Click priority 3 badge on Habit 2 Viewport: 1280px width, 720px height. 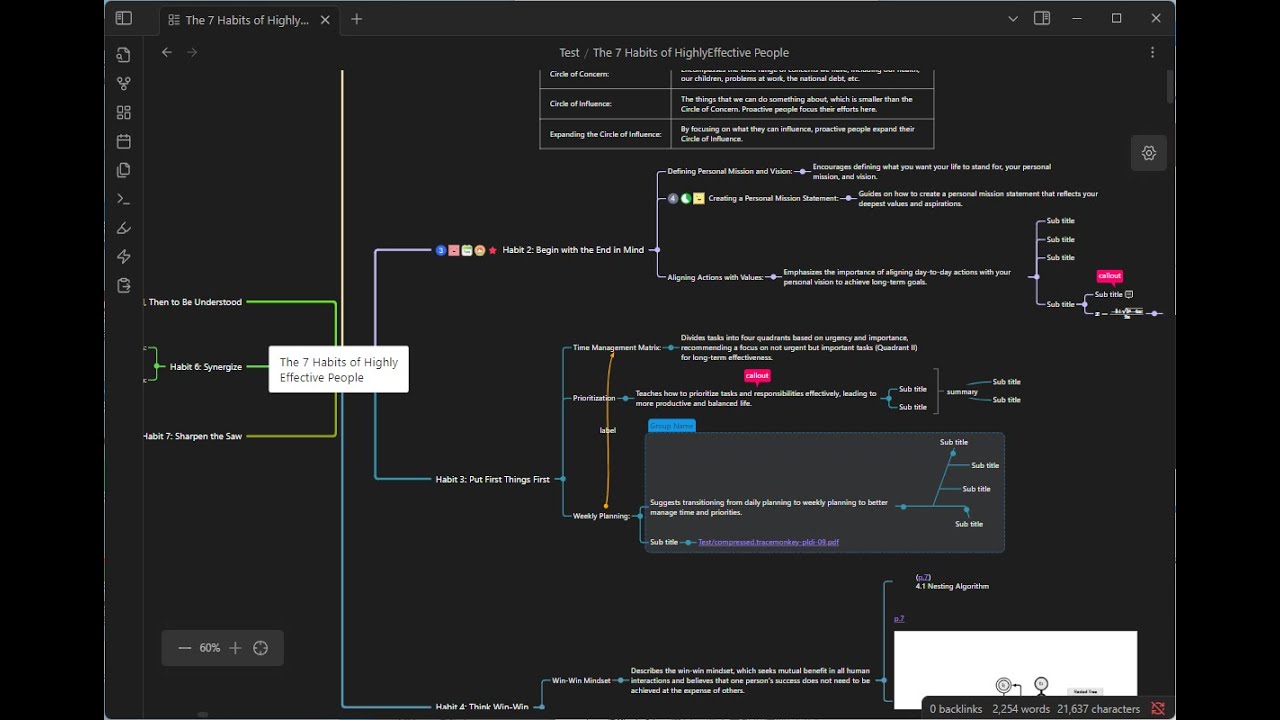(441, 250)
